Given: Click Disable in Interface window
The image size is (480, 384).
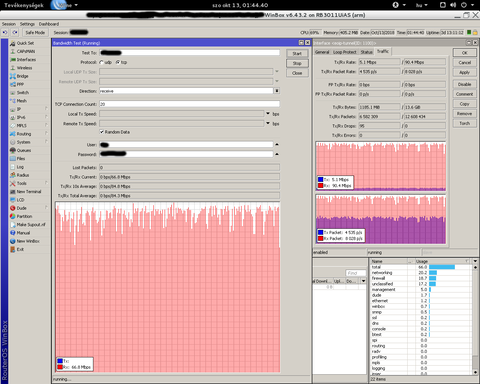Looking at the screenshot, I should click(465, 84).
